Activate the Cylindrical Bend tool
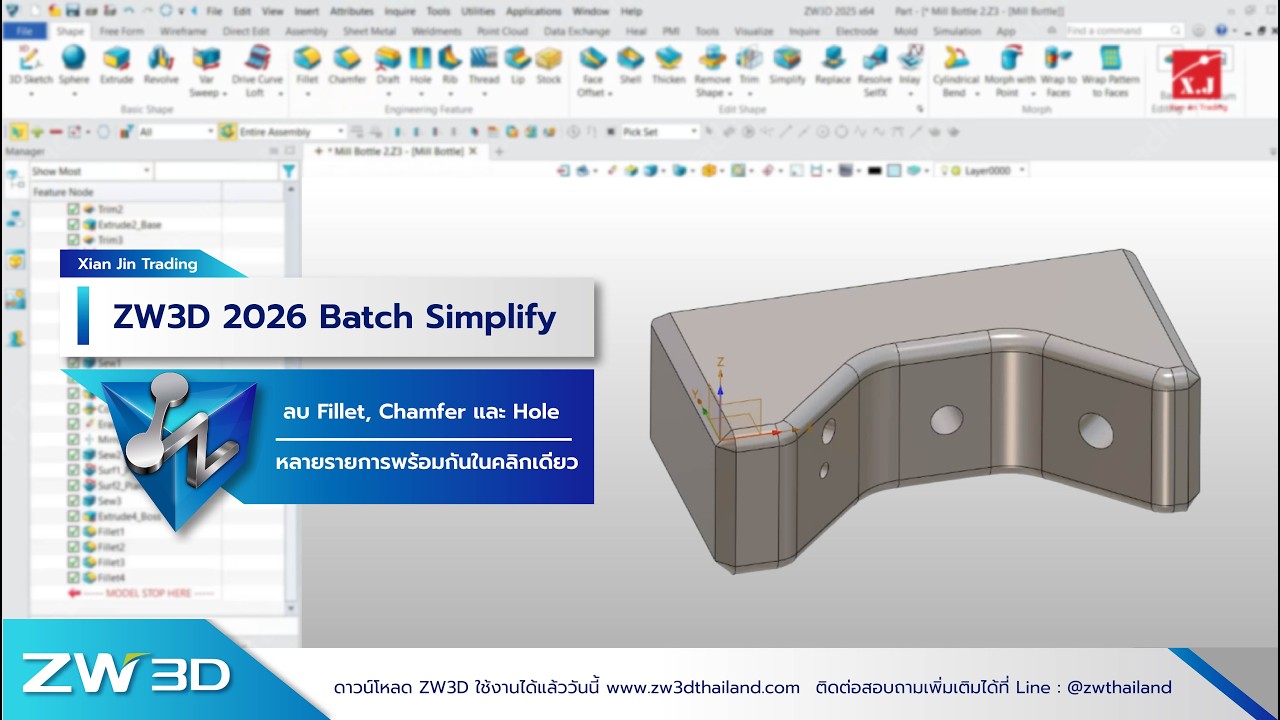 coord(955,71)
